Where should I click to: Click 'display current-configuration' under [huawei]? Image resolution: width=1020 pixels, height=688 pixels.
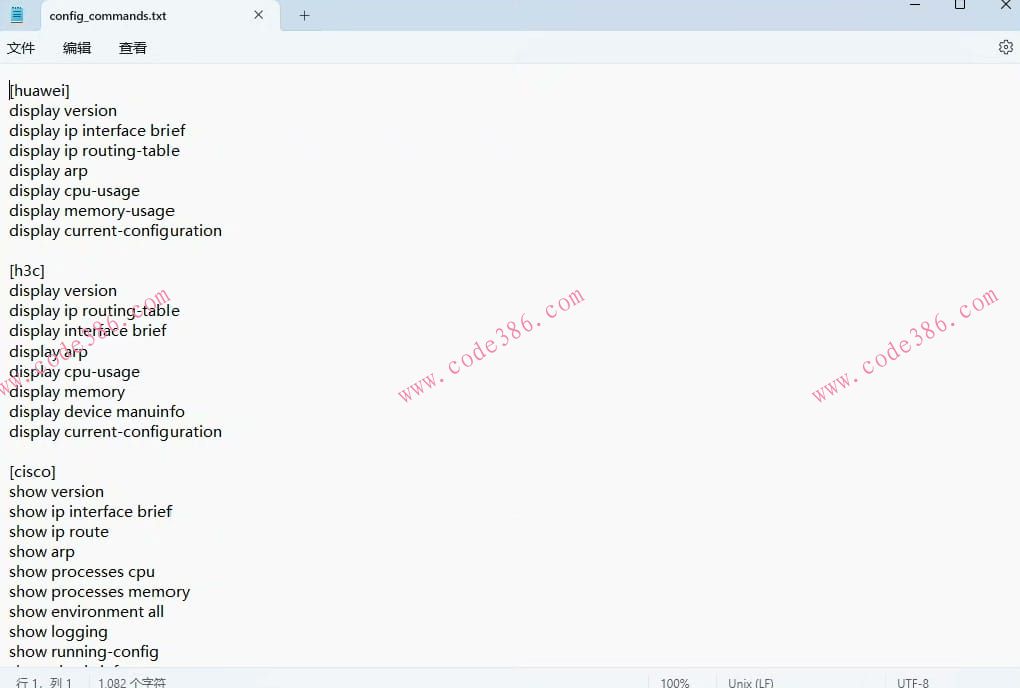point(115,231)
